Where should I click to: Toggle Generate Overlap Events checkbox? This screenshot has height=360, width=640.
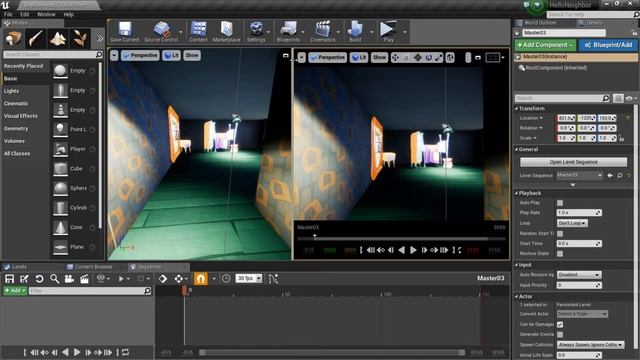560,335
